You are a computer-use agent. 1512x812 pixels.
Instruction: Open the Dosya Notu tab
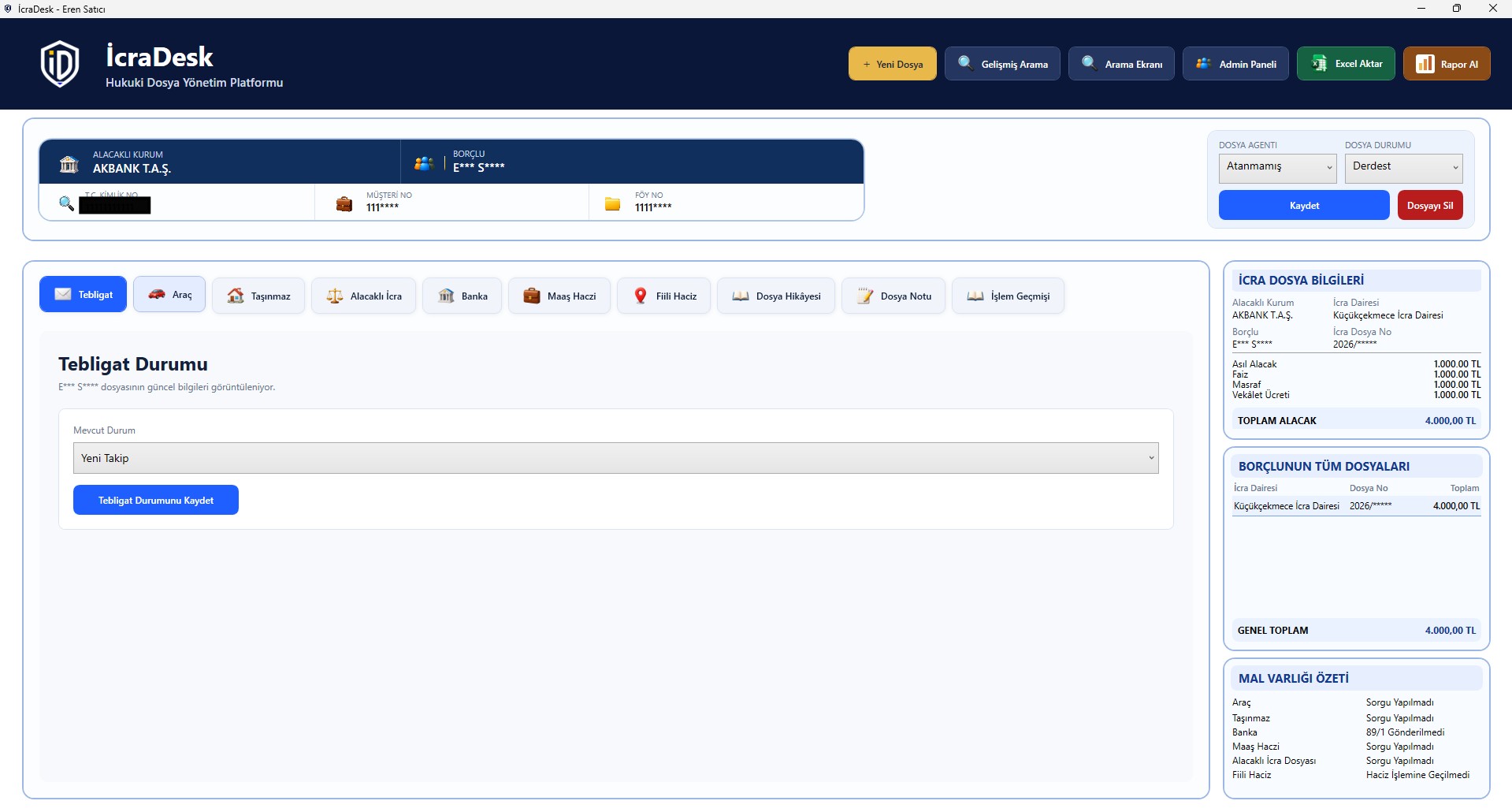(x=893, y=296)
